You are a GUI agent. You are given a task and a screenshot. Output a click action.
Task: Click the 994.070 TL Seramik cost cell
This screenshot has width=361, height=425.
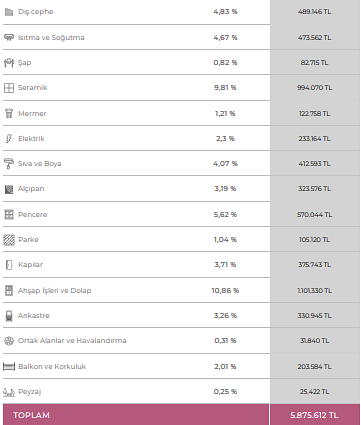click(x=315, y=88)
